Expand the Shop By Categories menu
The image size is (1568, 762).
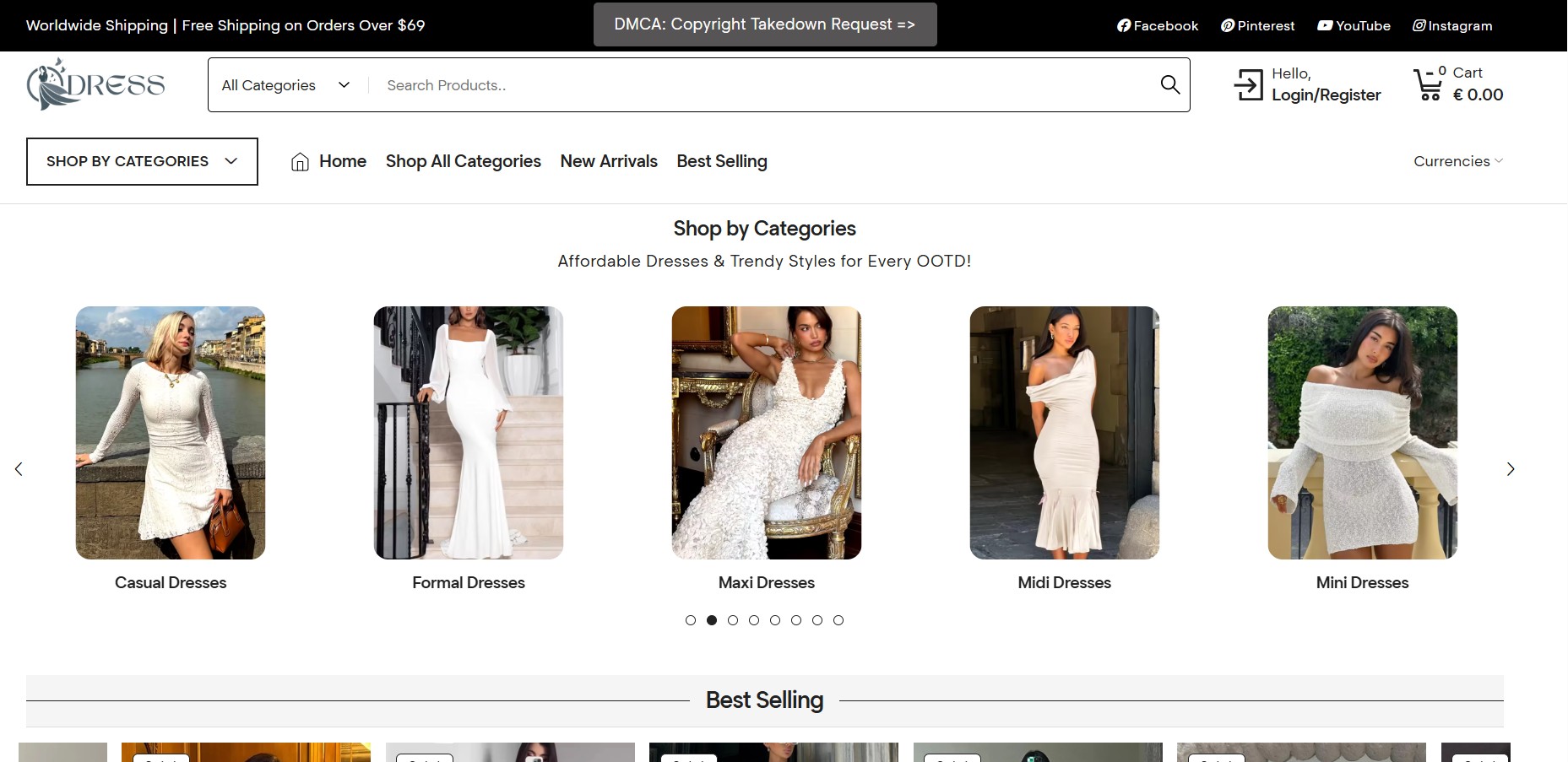pyautogui.click(x=141, y=161)
